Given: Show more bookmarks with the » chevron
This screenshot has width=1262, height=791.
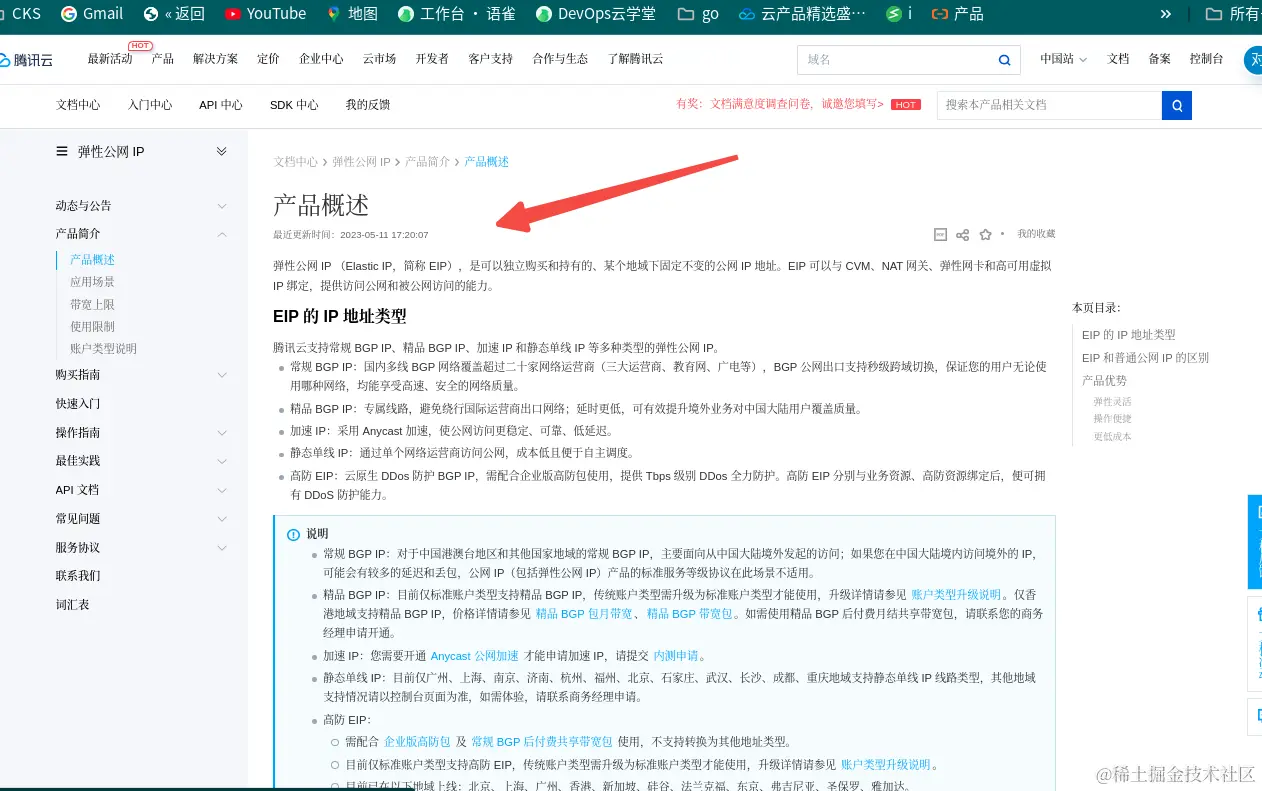Looking at the screenshot, I should click(x=1166, y=14).
